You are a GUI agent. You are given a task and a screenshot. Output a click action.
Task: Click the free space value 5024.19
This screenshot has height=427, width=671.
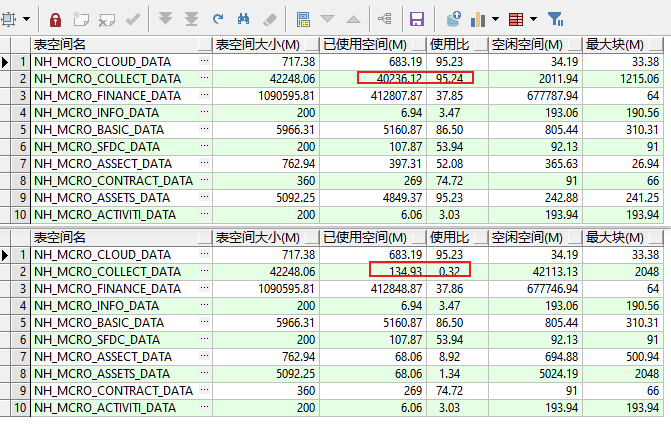(558, 374)
